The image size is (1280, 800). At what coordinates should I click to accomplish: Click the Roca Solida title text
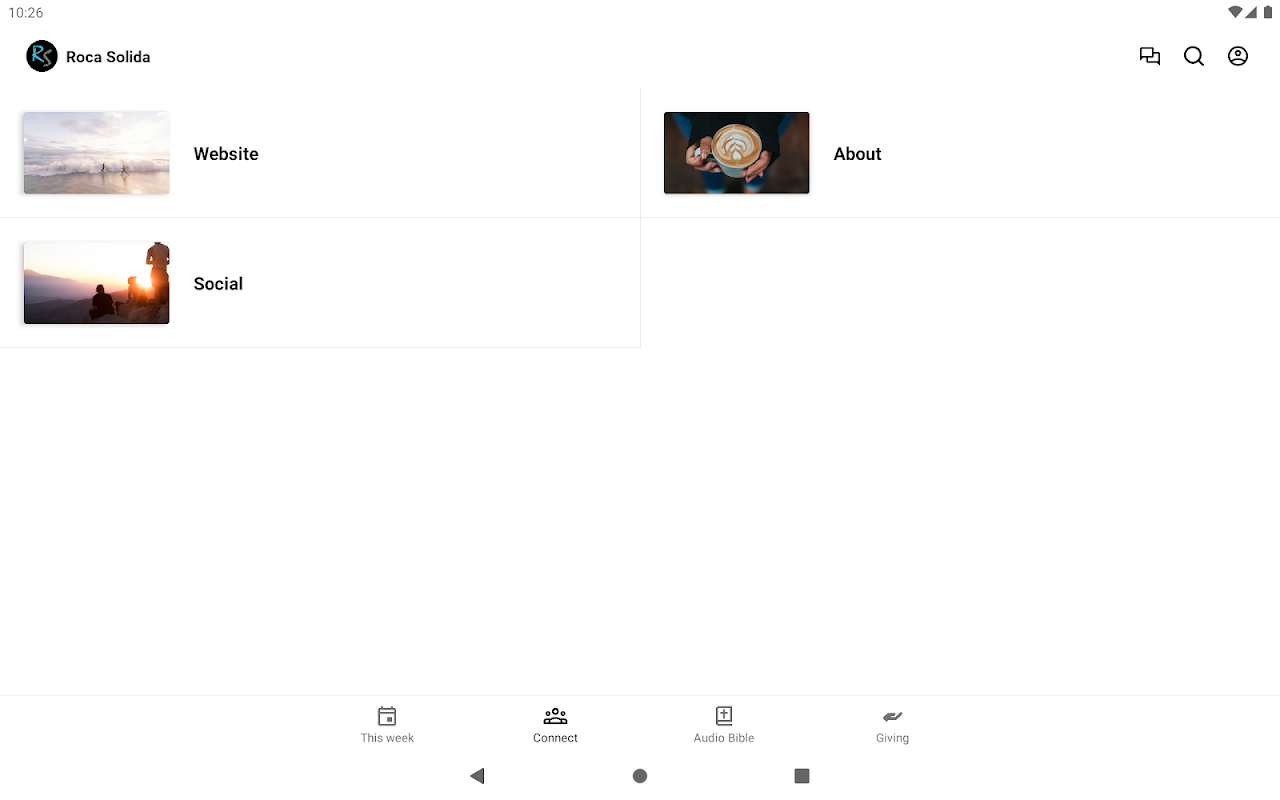[x=108, y=57]
